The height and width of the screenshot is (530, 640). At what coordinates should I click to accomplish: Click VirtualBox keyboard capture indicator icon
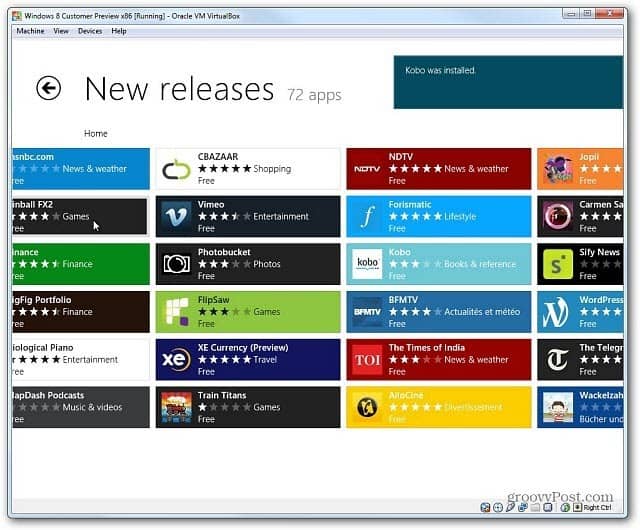578,508
